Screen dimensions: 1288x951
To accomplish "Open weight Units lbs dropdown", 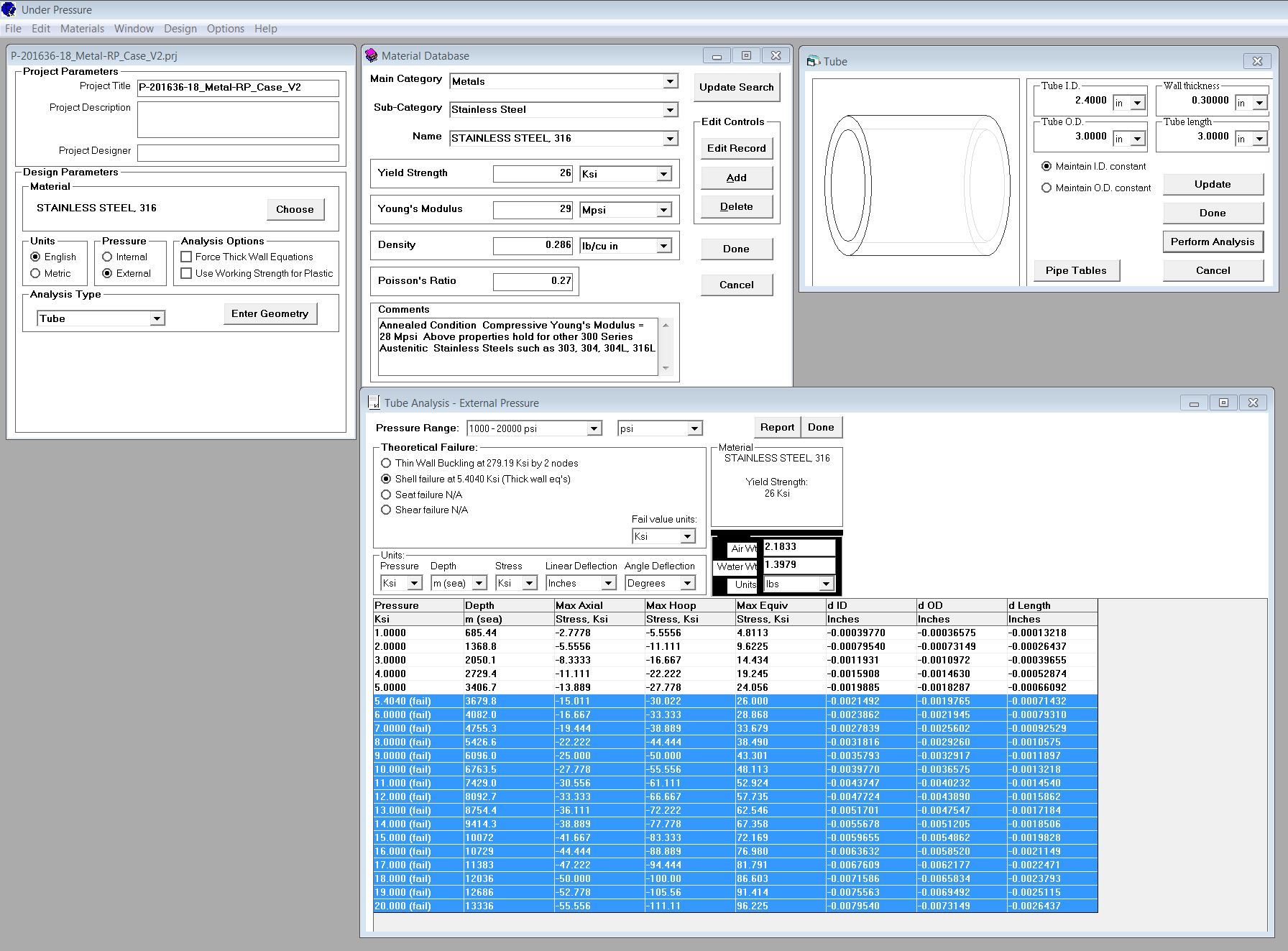I will [x=826, y=584].
